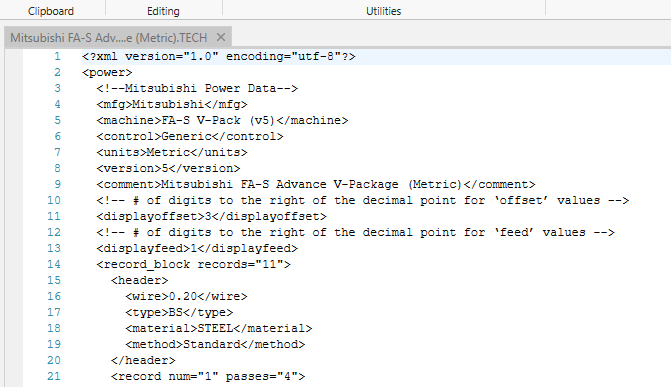Open the Clipboard ribbon group
The height and width of the screenshot is (387, 671).
51,11
